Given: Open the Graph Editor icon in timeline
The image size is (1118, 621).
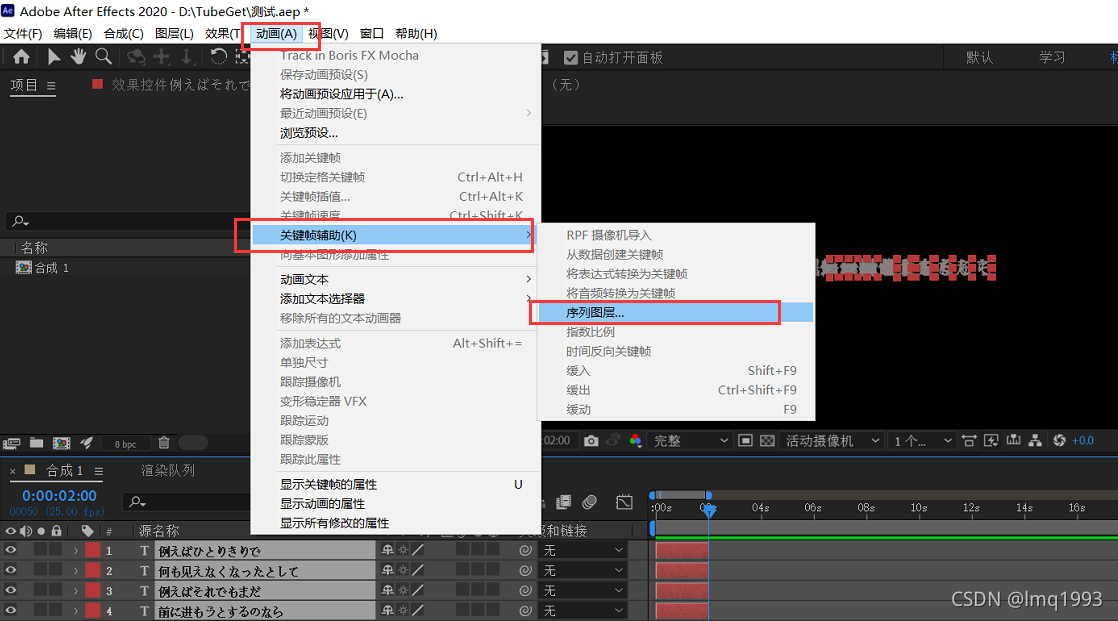Looking at the screenshot, I should click(625, 504).
